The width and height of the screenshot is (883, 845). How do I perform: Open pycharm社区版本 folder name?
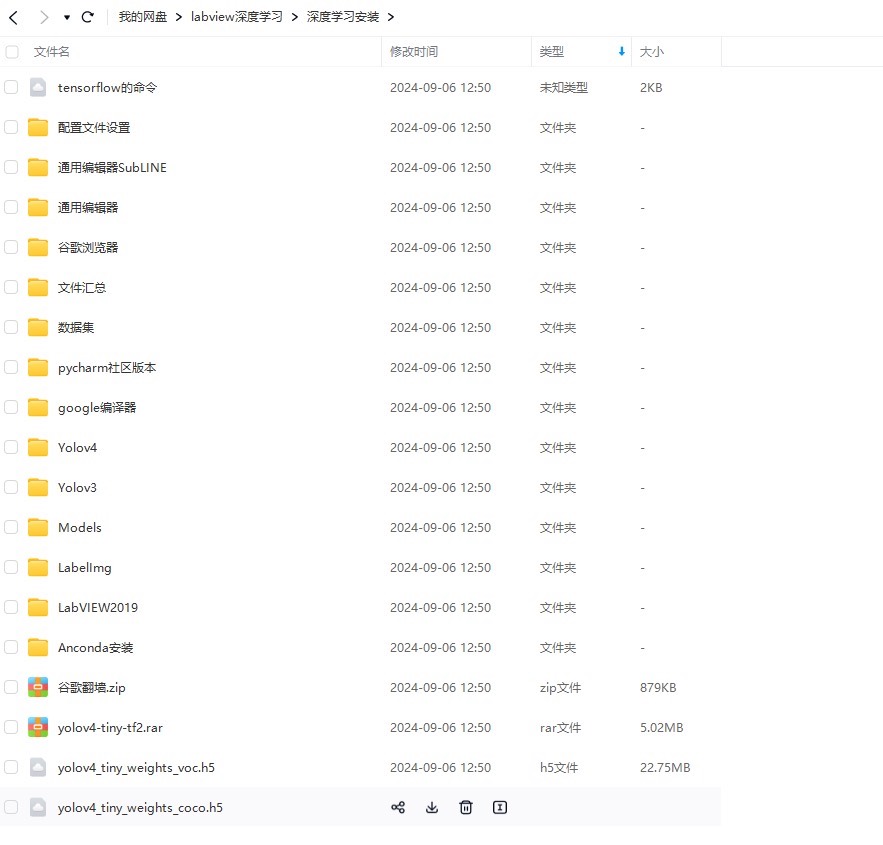click(107, 368)
